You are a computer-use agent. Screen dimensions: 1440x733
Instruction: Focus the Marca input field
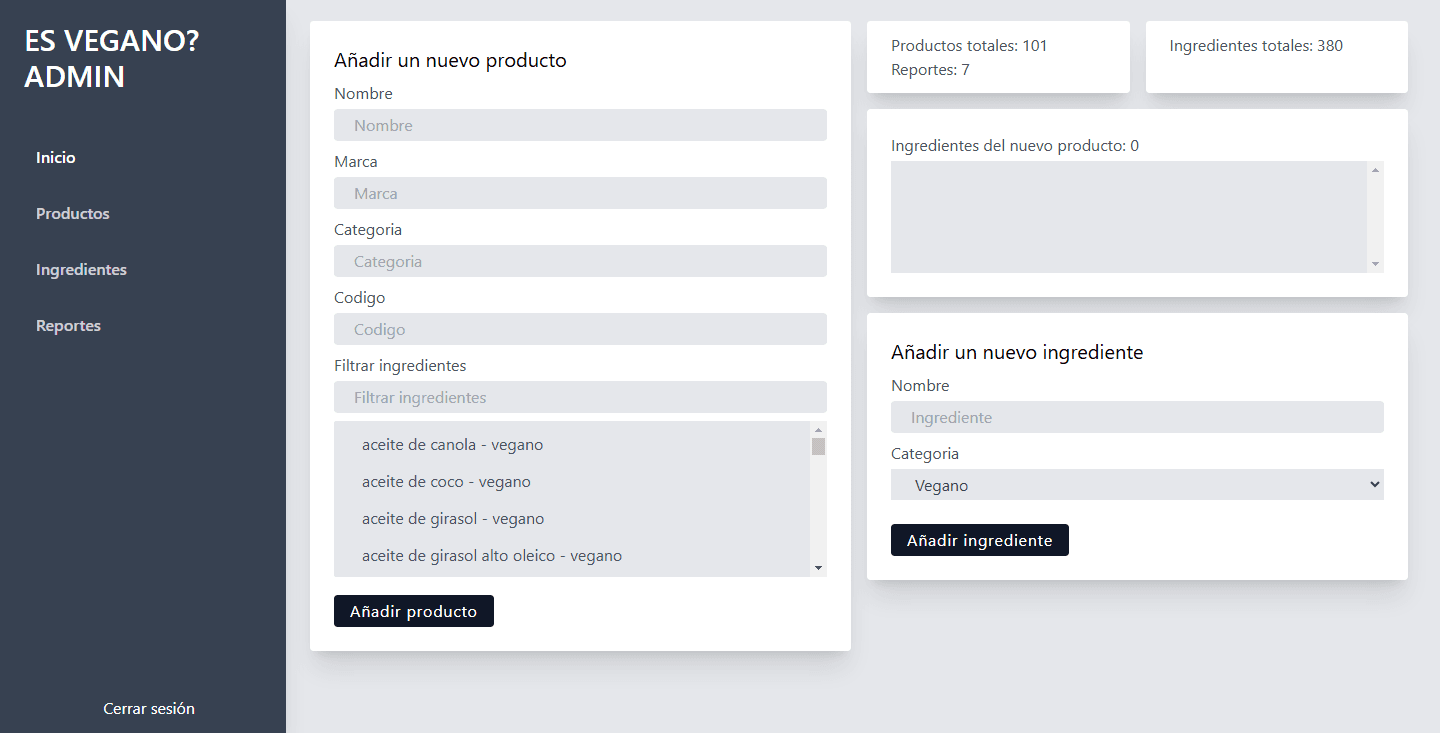coord(580,193)
